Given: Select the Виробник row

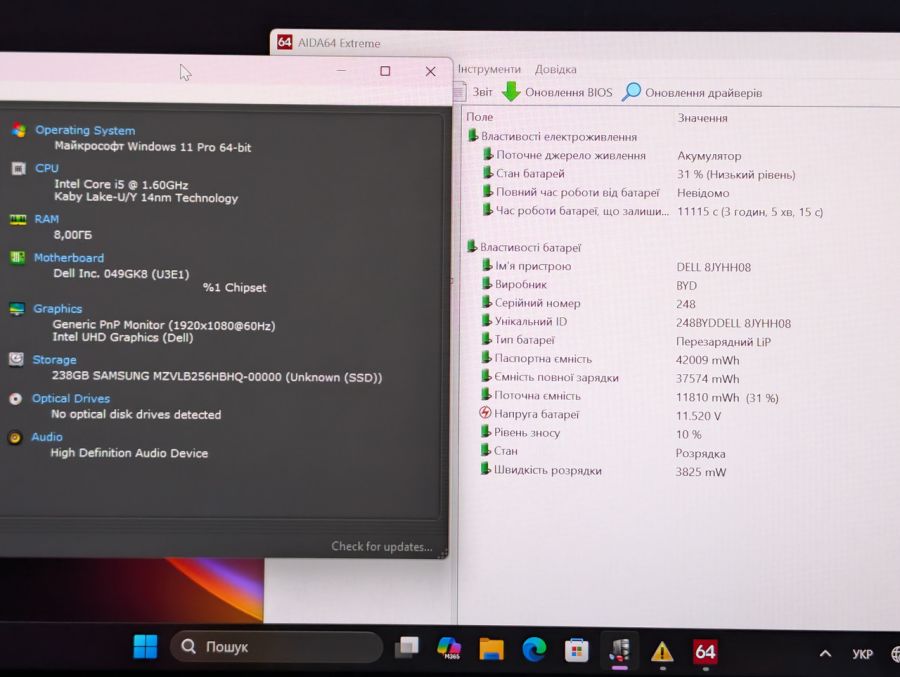Looking at the screenshot, I should (x=514, y=284).
